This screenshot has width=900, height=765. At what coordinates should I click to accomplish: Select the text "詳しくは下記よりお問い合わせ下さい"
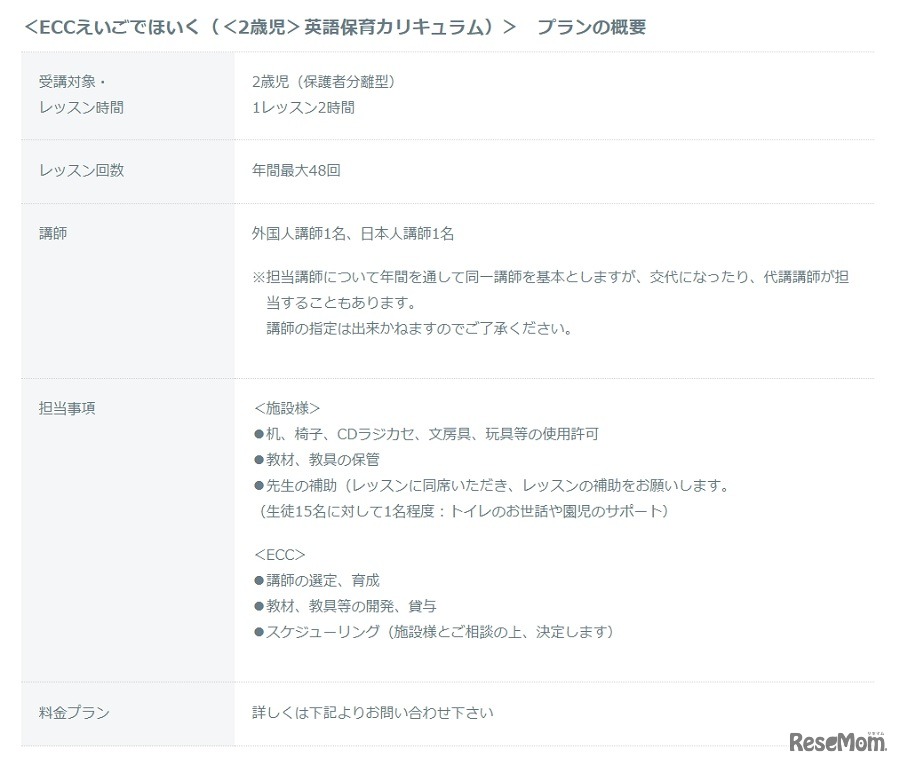pos(373,713)
